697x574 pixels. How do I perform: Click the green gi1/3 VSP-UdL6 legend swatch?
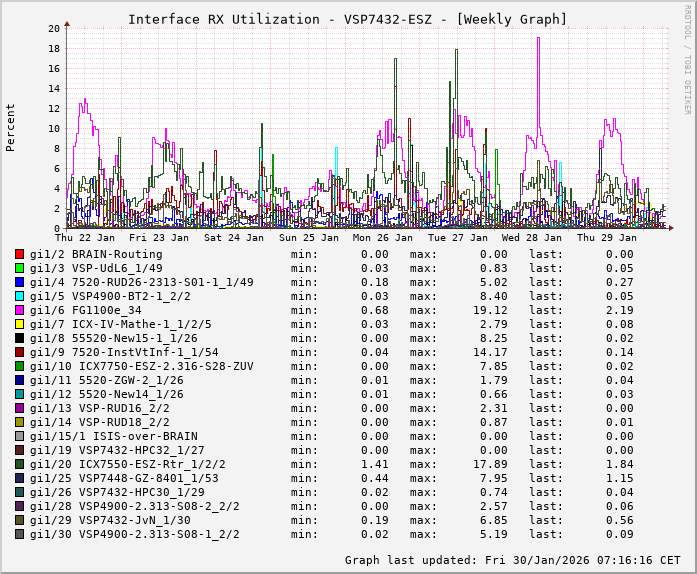click(20, 269)
